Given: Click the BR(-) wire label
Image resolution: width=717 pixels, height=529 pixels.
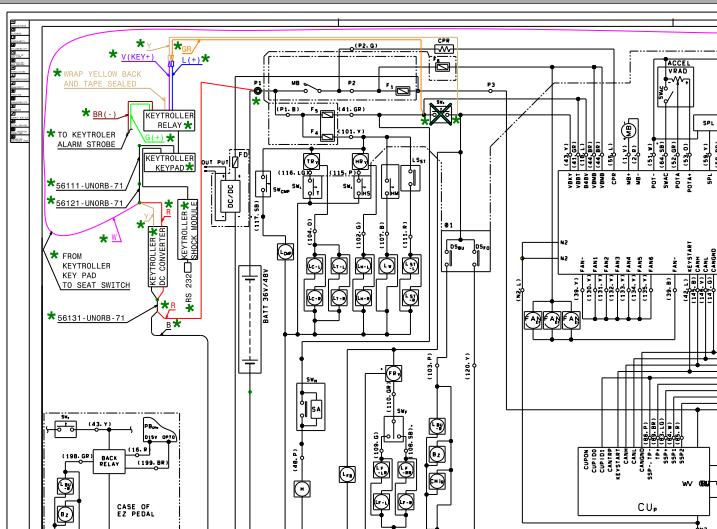Looking at the screenshot, I should pos(105,114).
